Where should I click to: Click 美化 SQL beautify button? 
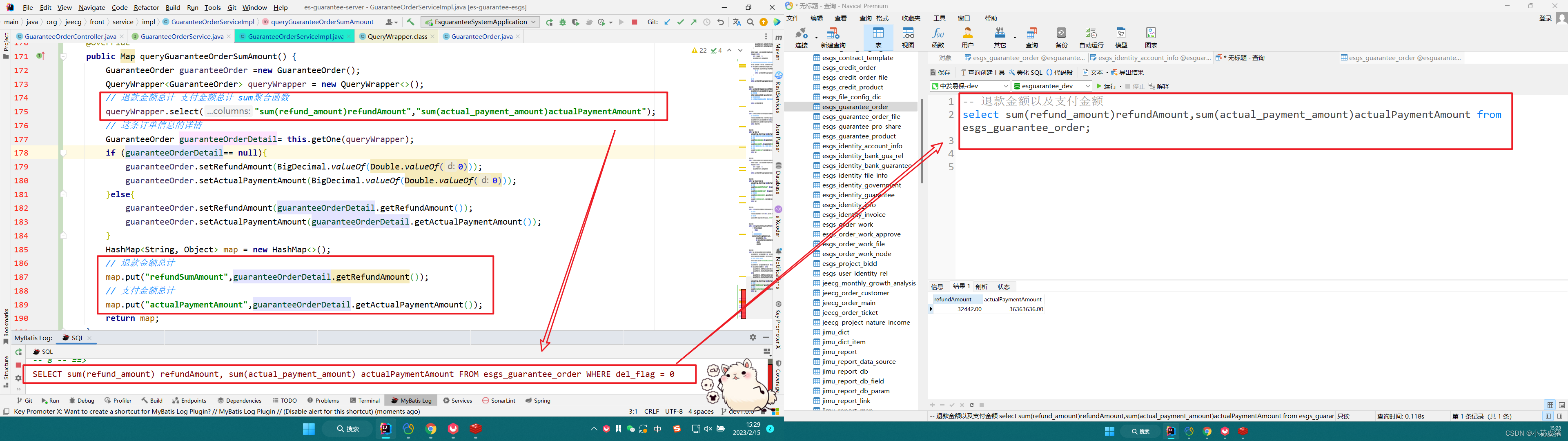click(x=1026, y=73)
